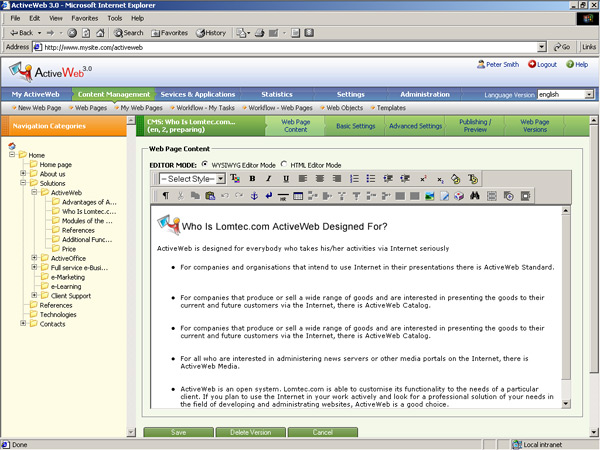Open the Help link in header
The image size is (600, 450).
click(577, 64)
